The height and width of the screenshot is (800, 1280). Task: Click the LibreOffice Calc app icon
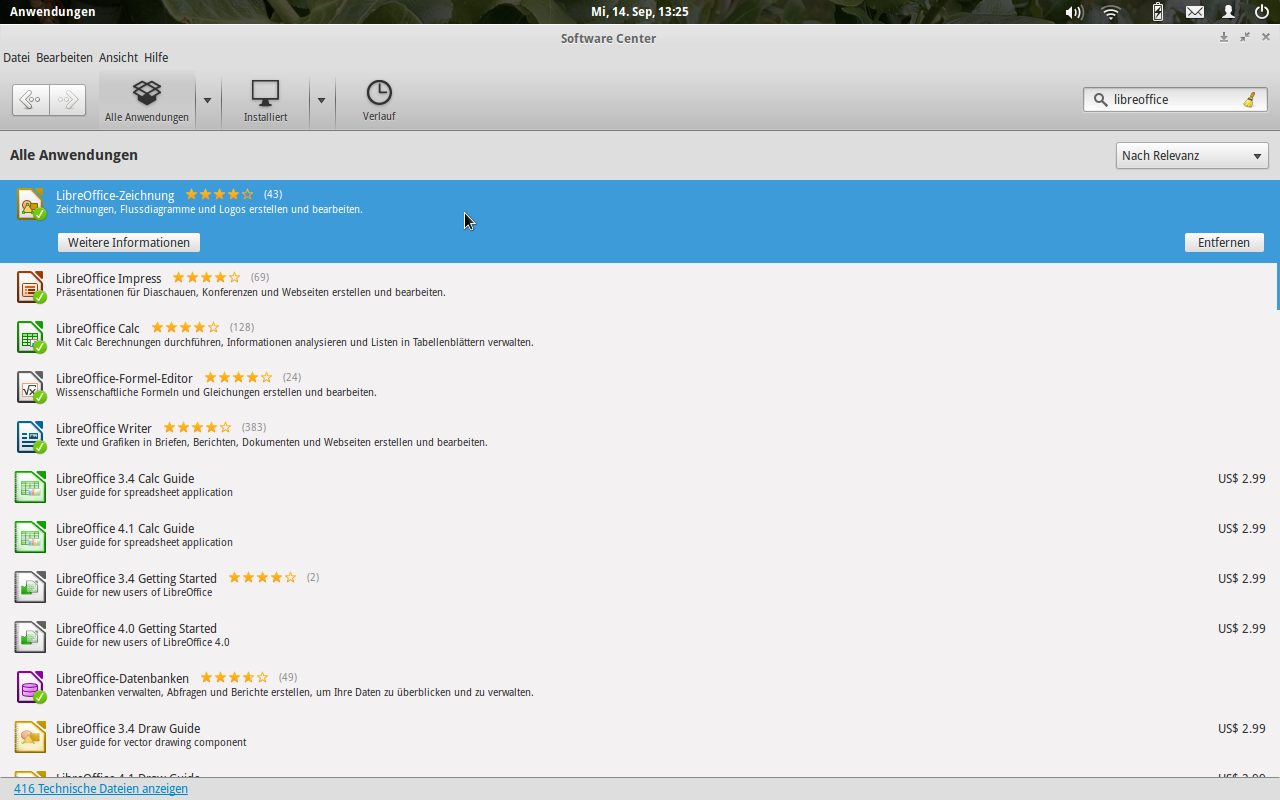(x=31, y=337)
